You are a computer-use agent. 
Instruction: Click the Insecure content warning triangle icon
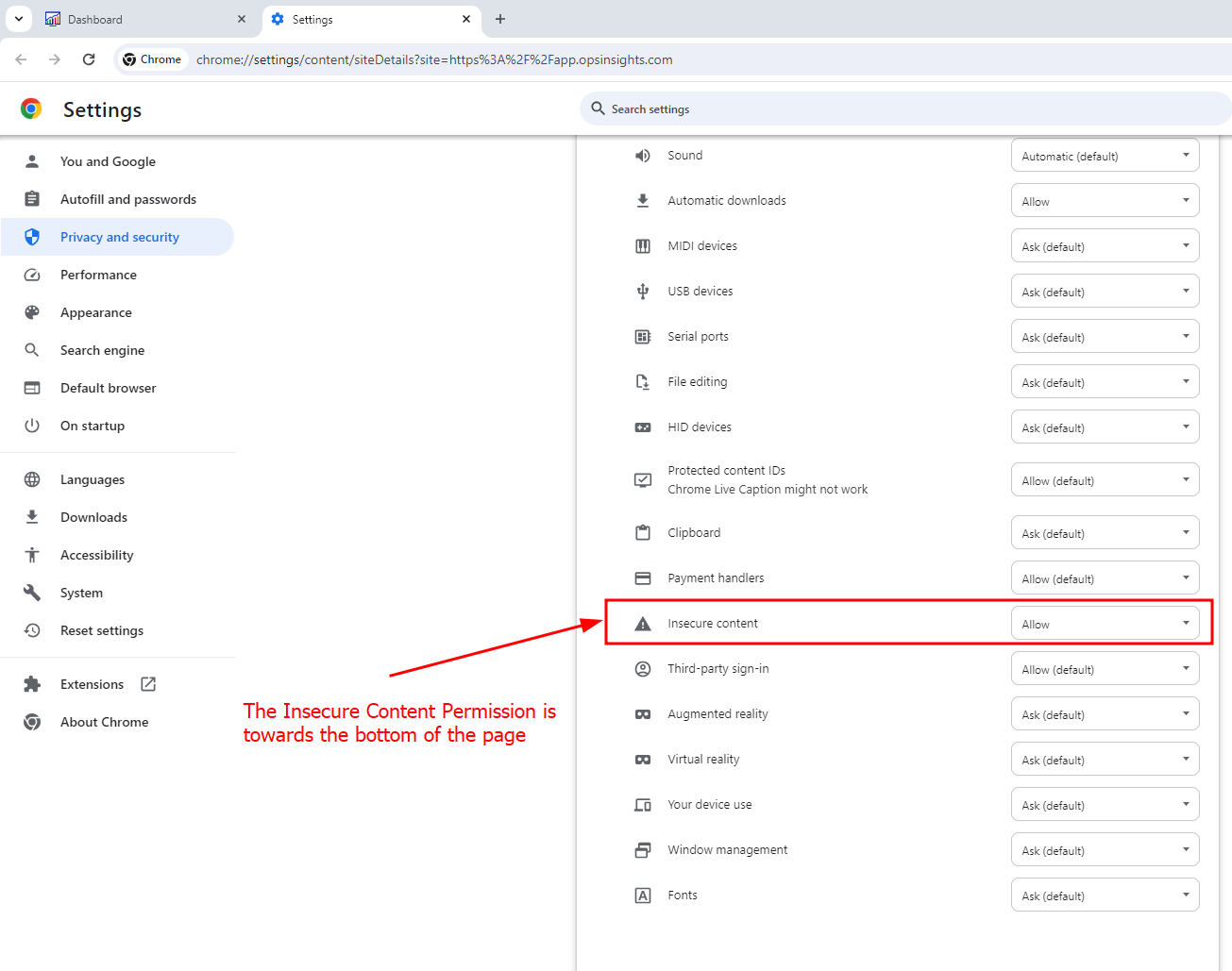coord(643,624)
